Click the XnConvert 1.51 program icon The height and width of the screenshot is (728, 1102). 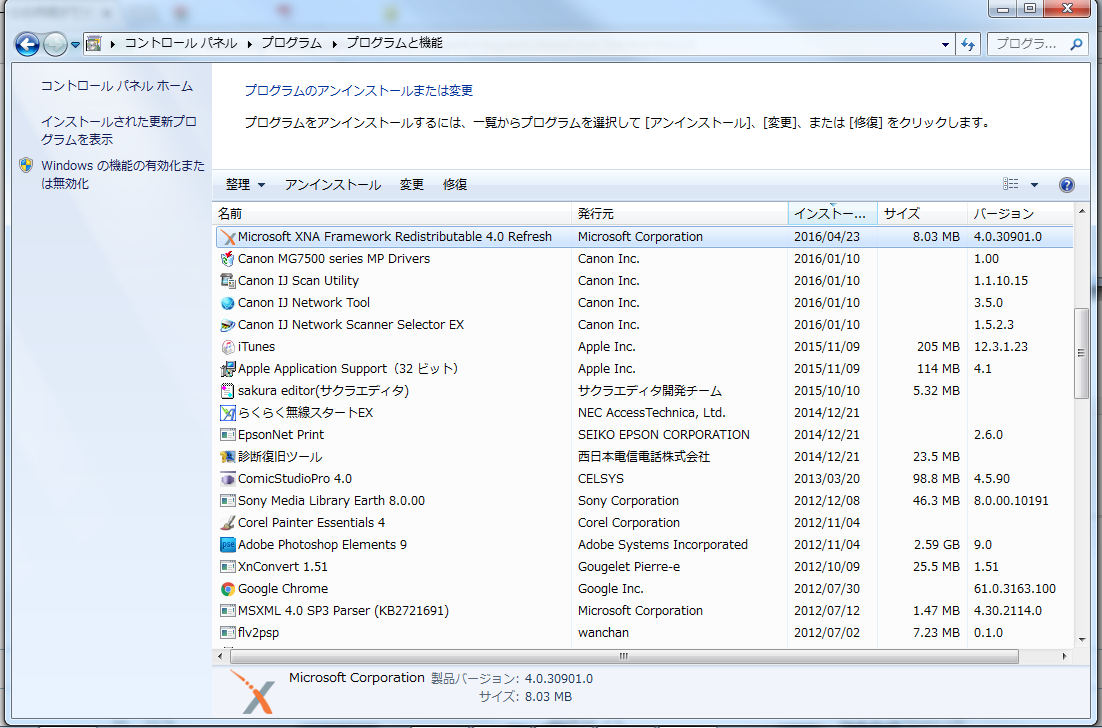228,567
